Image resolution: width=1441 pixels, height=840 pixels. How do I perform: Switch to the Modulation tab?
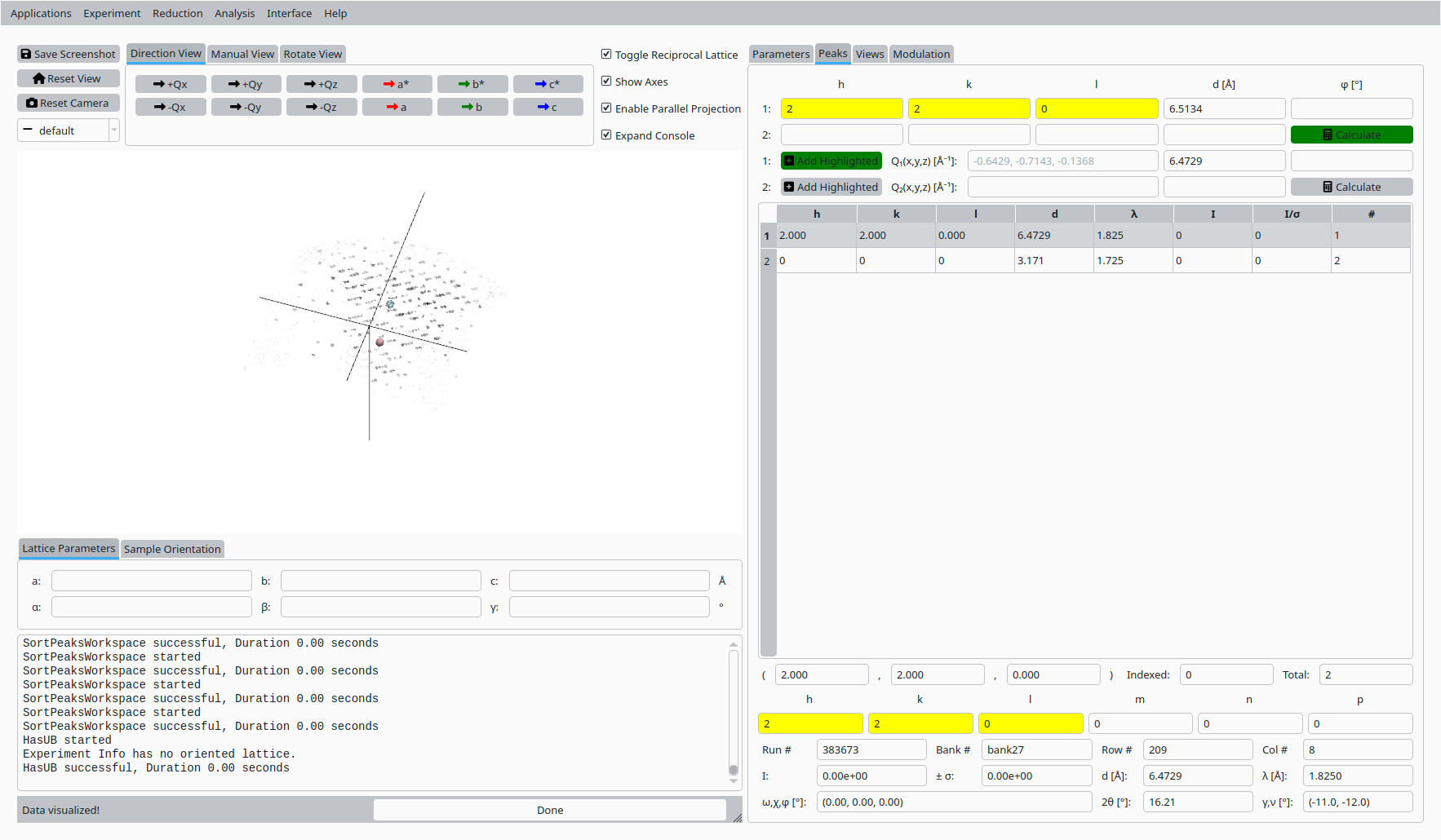pyautogui.click(x=921, y=54)
